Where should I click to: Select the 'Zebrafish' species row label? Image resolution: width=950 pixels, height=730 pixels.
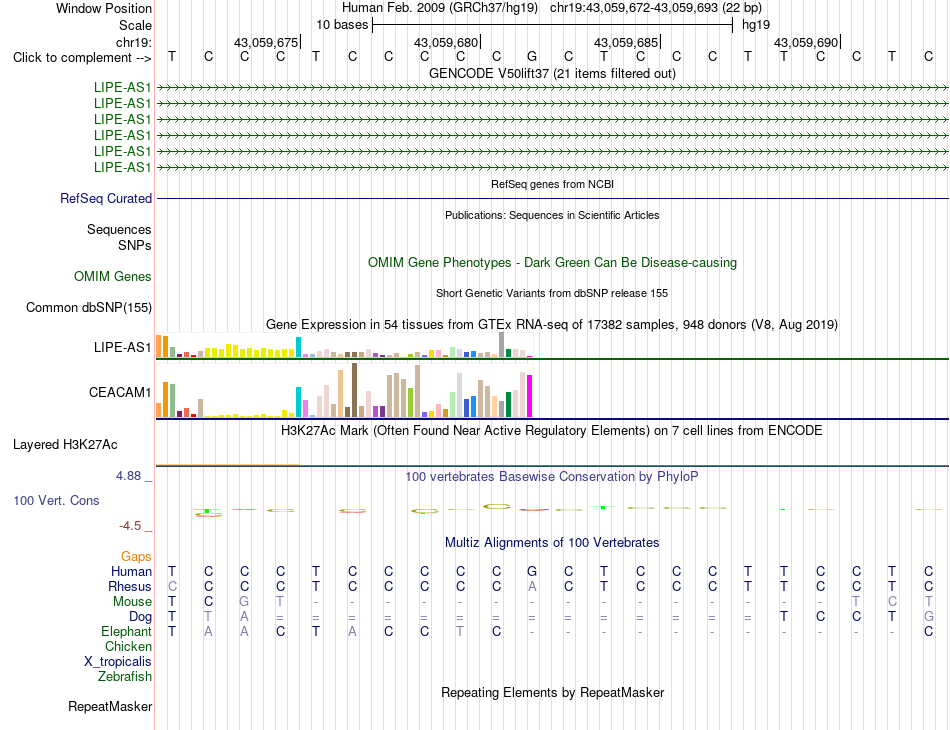pyautogui.click(x=125, y=677)
